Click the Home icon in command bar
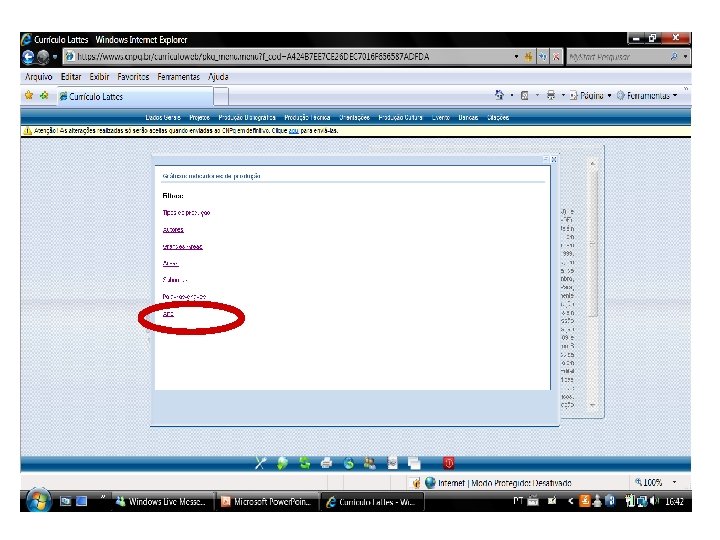 tap(500, 95)
